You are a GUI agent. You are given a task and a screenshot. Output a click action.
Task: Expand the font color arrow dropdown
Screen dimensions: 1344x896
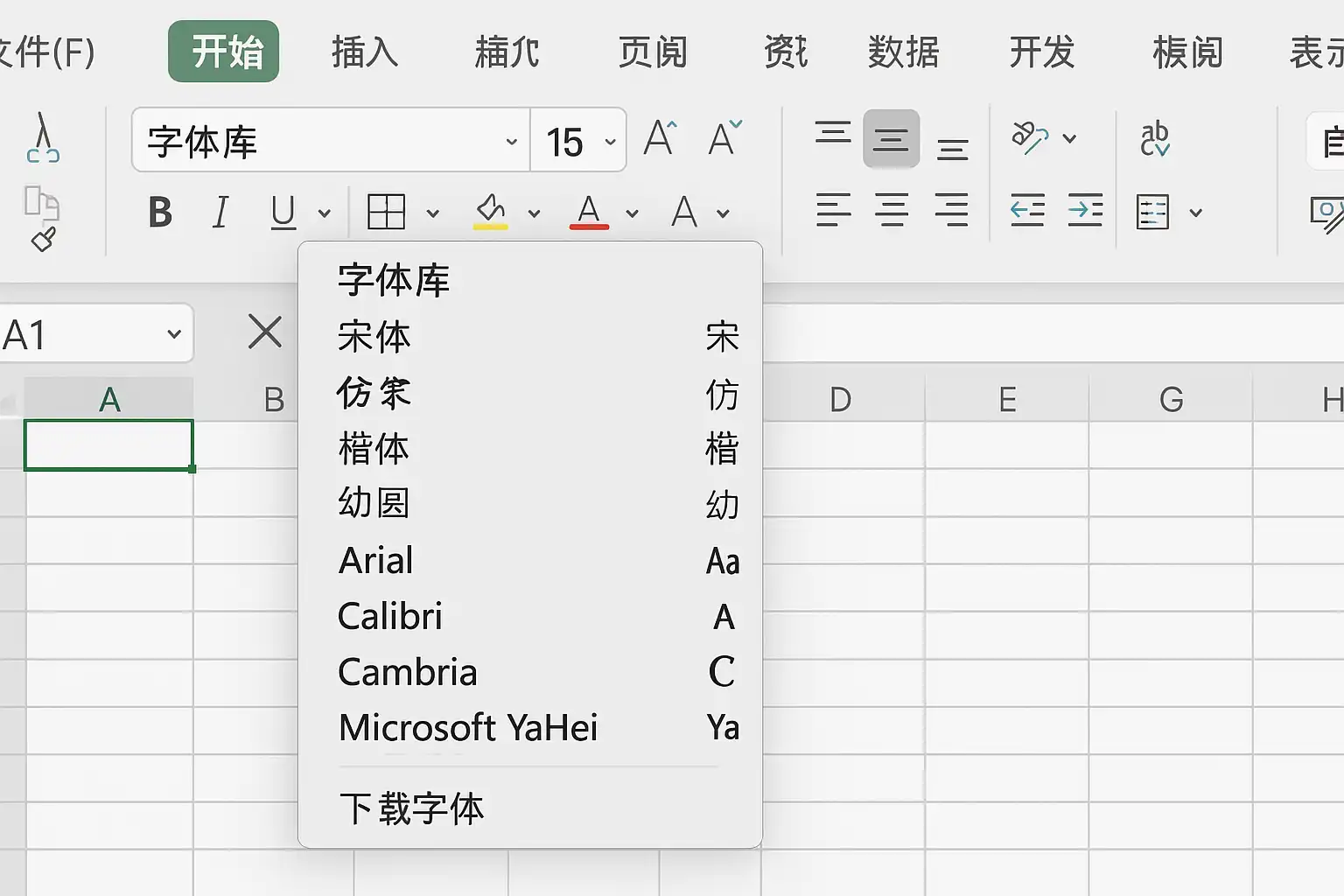(x=632, y=213)
